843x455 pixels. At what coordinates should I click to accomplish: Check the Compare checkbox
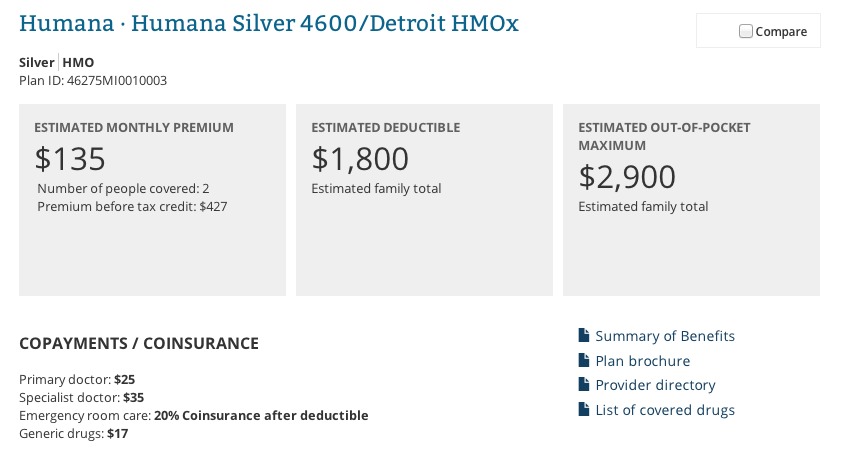tap(745, 31)
